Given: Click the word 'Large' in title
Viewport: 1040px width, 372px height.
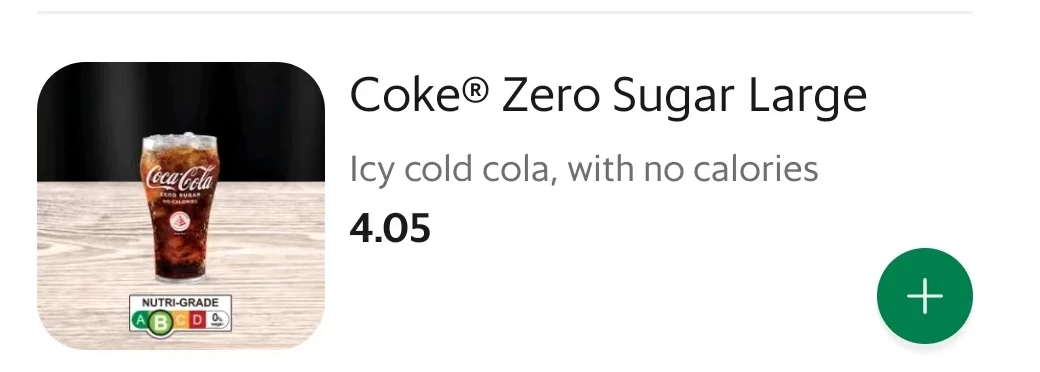Looking at the screenshot, I should (x=808, y=98).
